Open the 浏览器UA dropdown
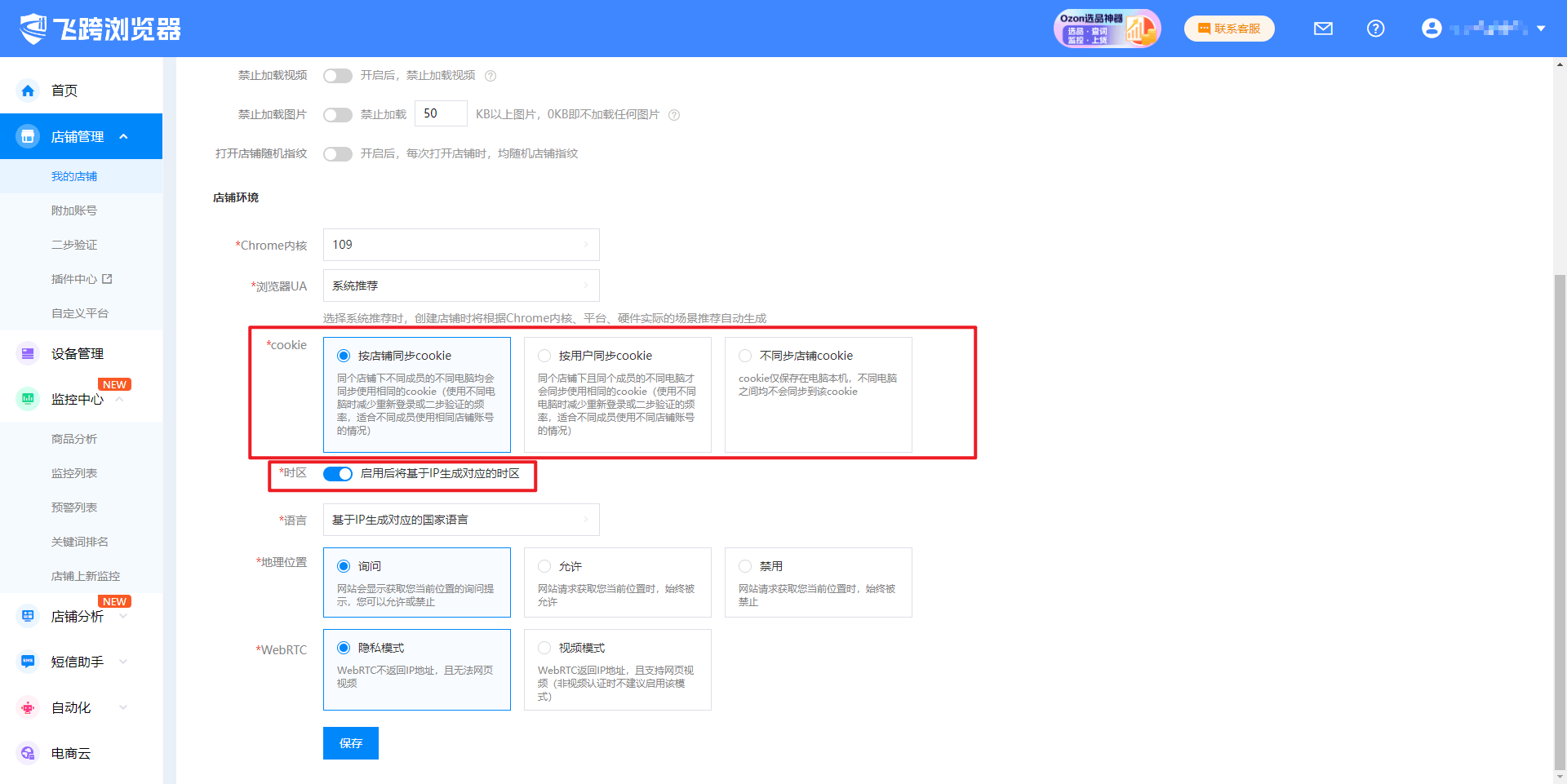 click(x=461, y=286)
